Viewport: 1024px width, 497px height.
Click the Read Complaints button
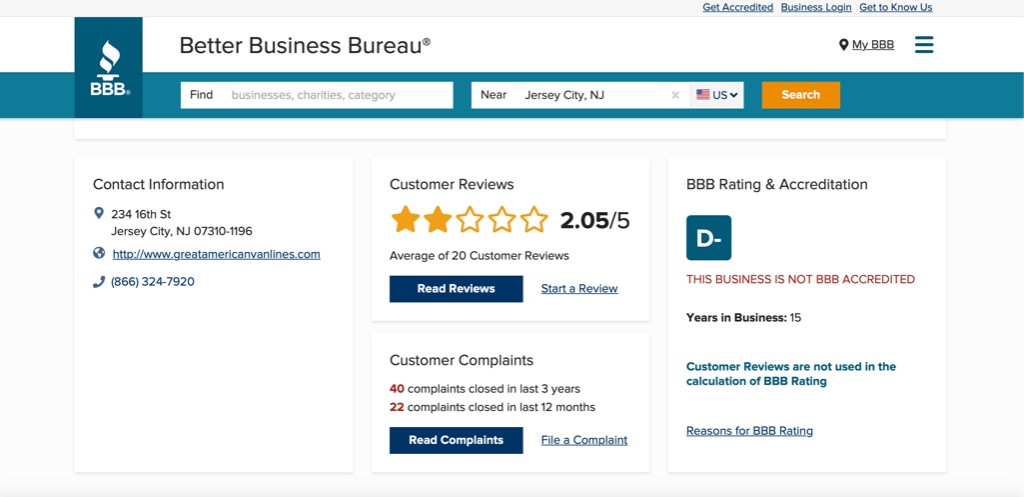456,440
